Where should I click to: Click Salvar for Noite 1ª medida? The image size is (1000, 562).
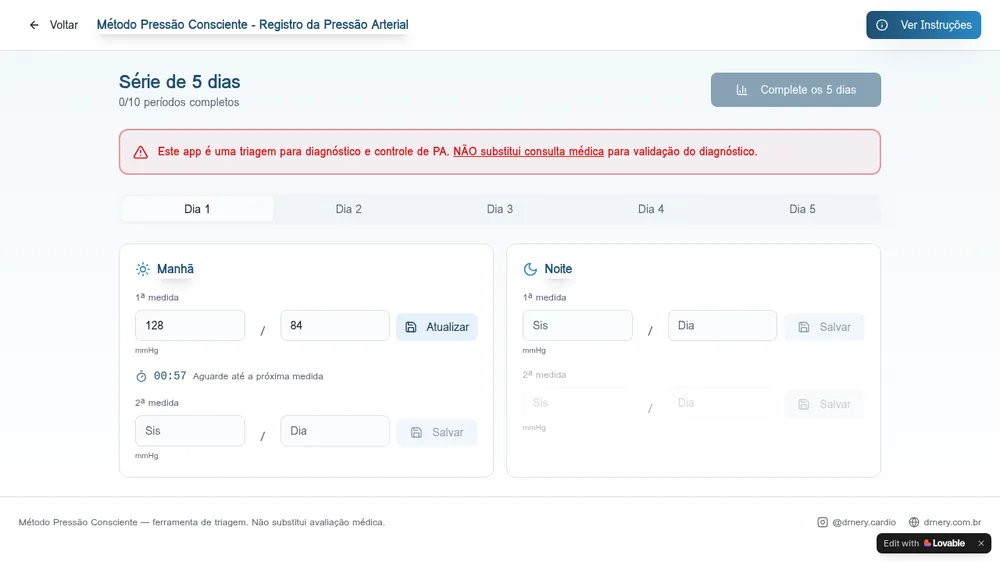pyautogui.click(x=824, y=327)
